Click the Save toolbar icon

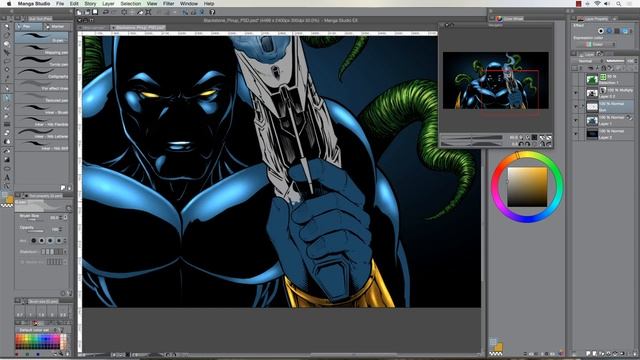pos(95,12)
